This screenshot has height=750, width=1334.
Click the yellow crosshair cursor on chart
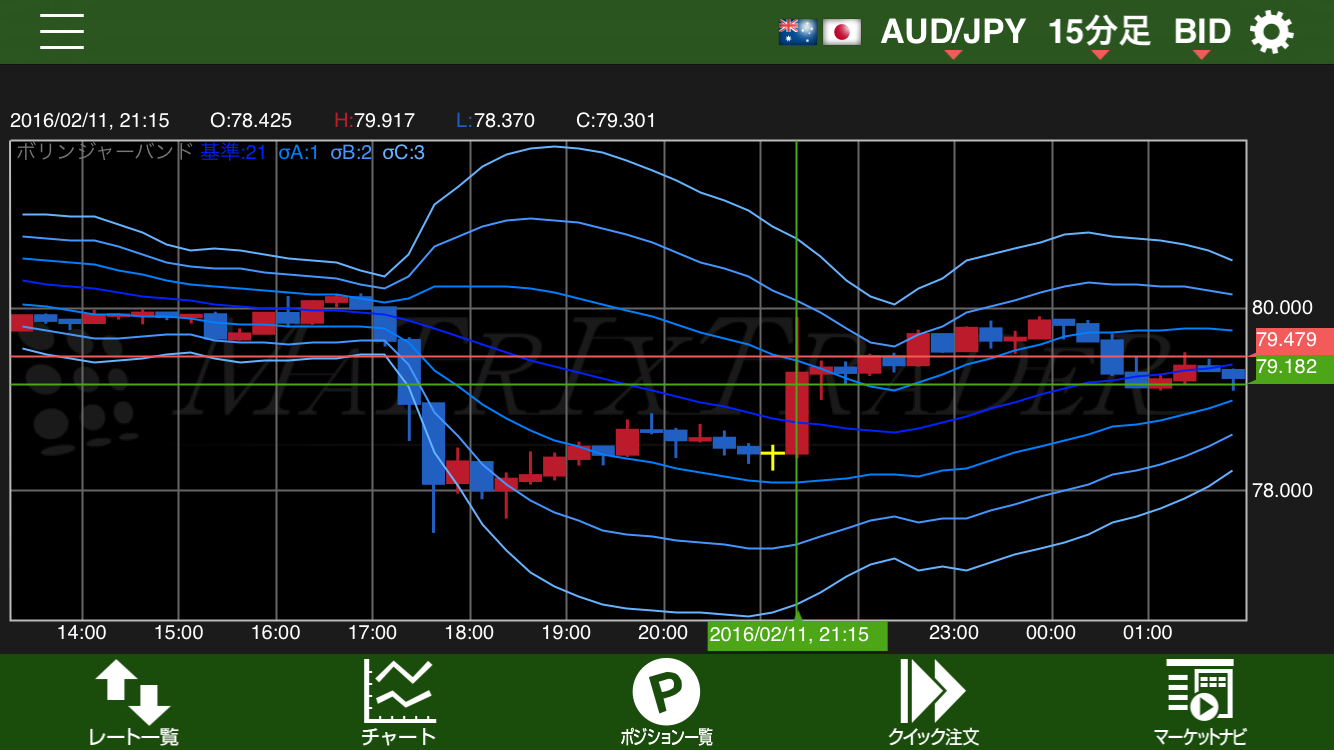[772, 456]
